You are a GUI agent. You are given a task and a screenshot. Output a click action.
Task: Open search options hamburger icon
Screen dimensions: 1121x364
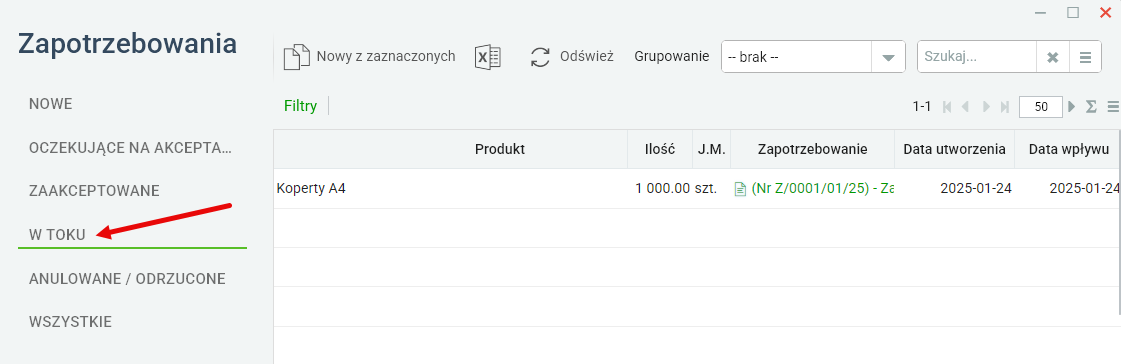click(x=1085, y=57)
